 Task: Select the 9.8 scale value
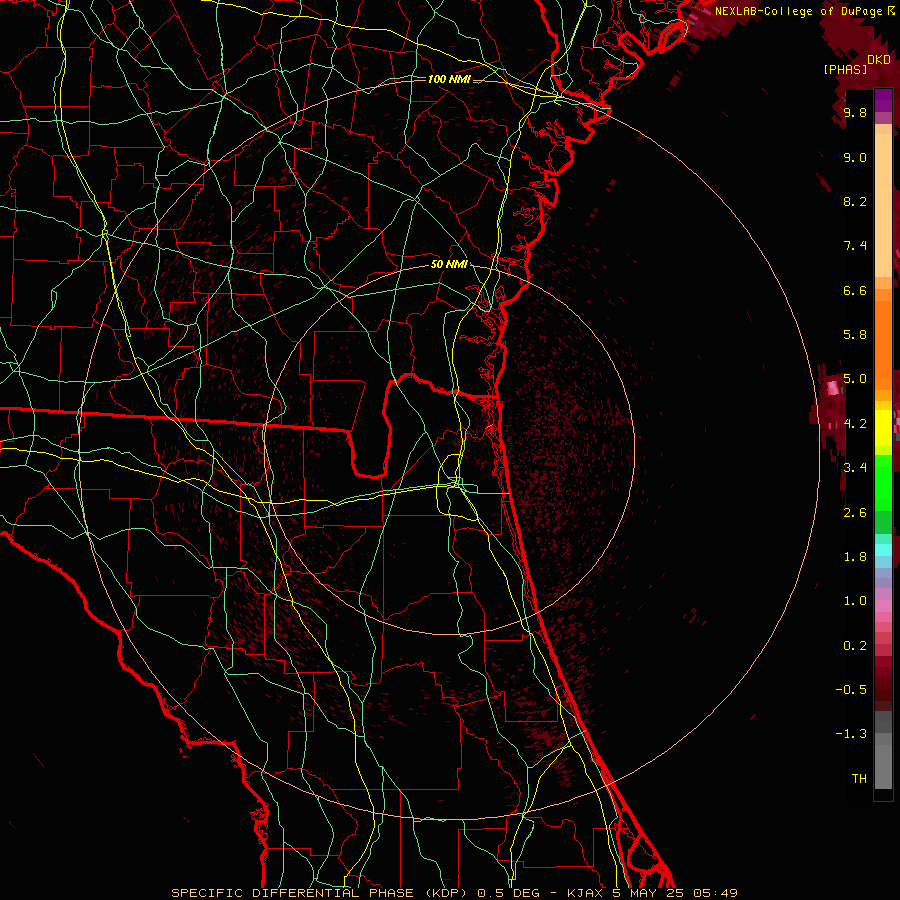pyautogui.click(x=855, y=113)
